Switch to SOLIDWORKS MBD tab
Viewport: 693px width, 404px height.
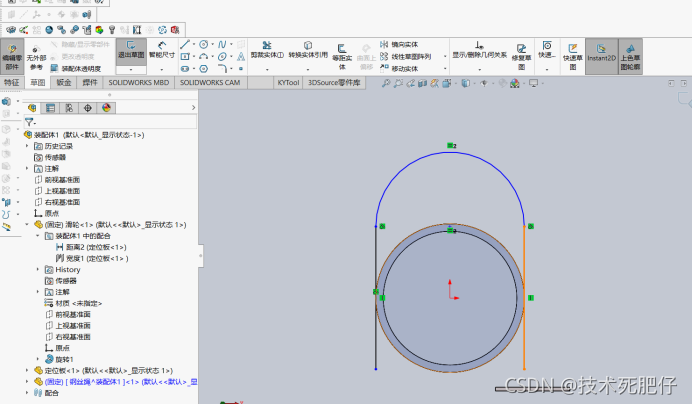click(x=139, y=83)
